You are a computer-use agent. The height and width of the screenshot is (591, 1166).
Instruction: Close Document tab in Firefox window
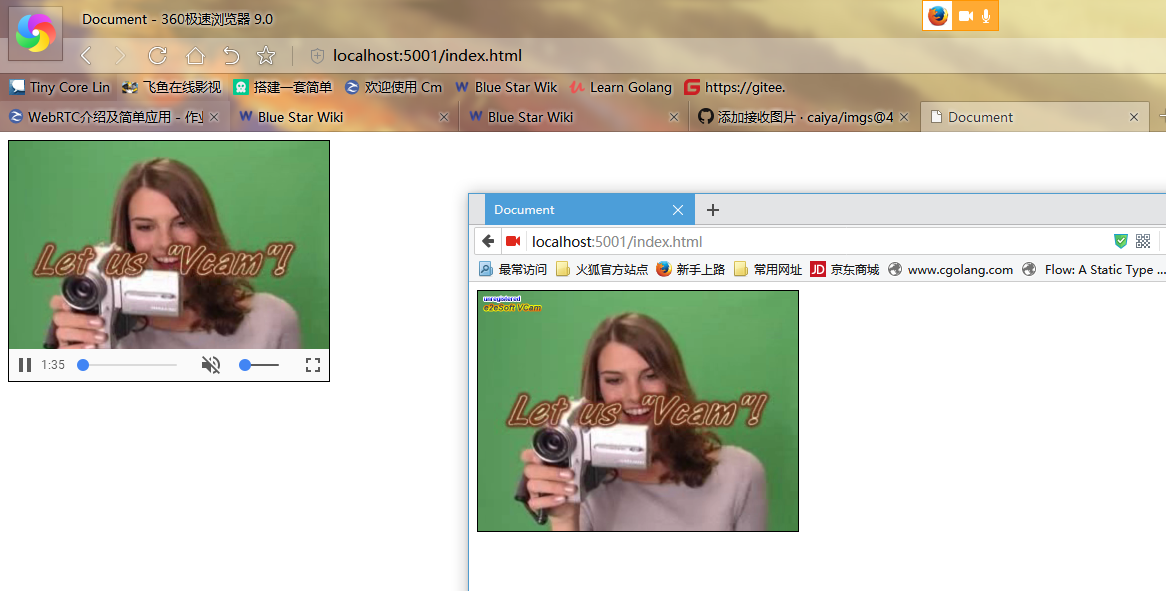tap(677, 210)
